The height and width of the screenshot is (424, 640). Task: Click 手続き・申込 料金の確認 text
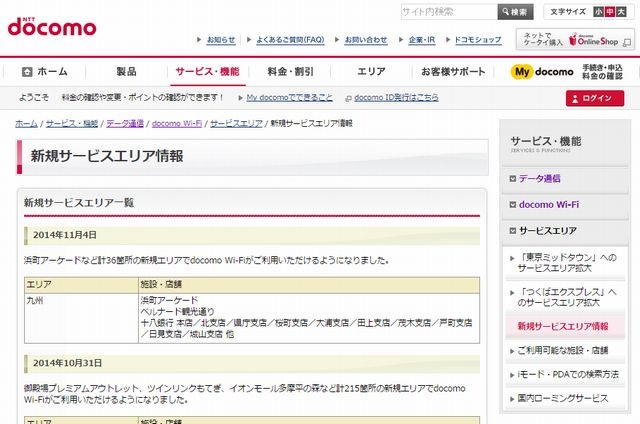click(x=602, y=72)
